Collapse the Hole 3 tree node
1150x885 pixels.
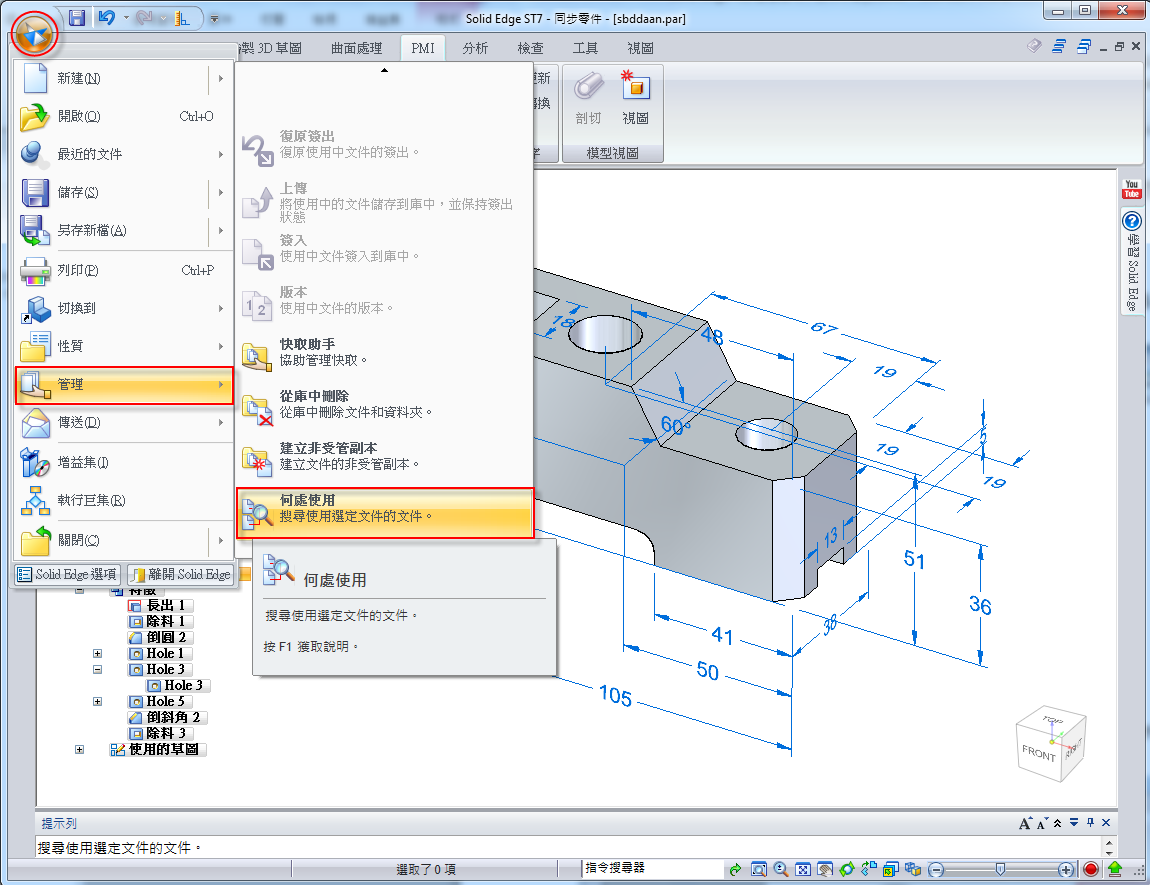[x=98, y=669]
